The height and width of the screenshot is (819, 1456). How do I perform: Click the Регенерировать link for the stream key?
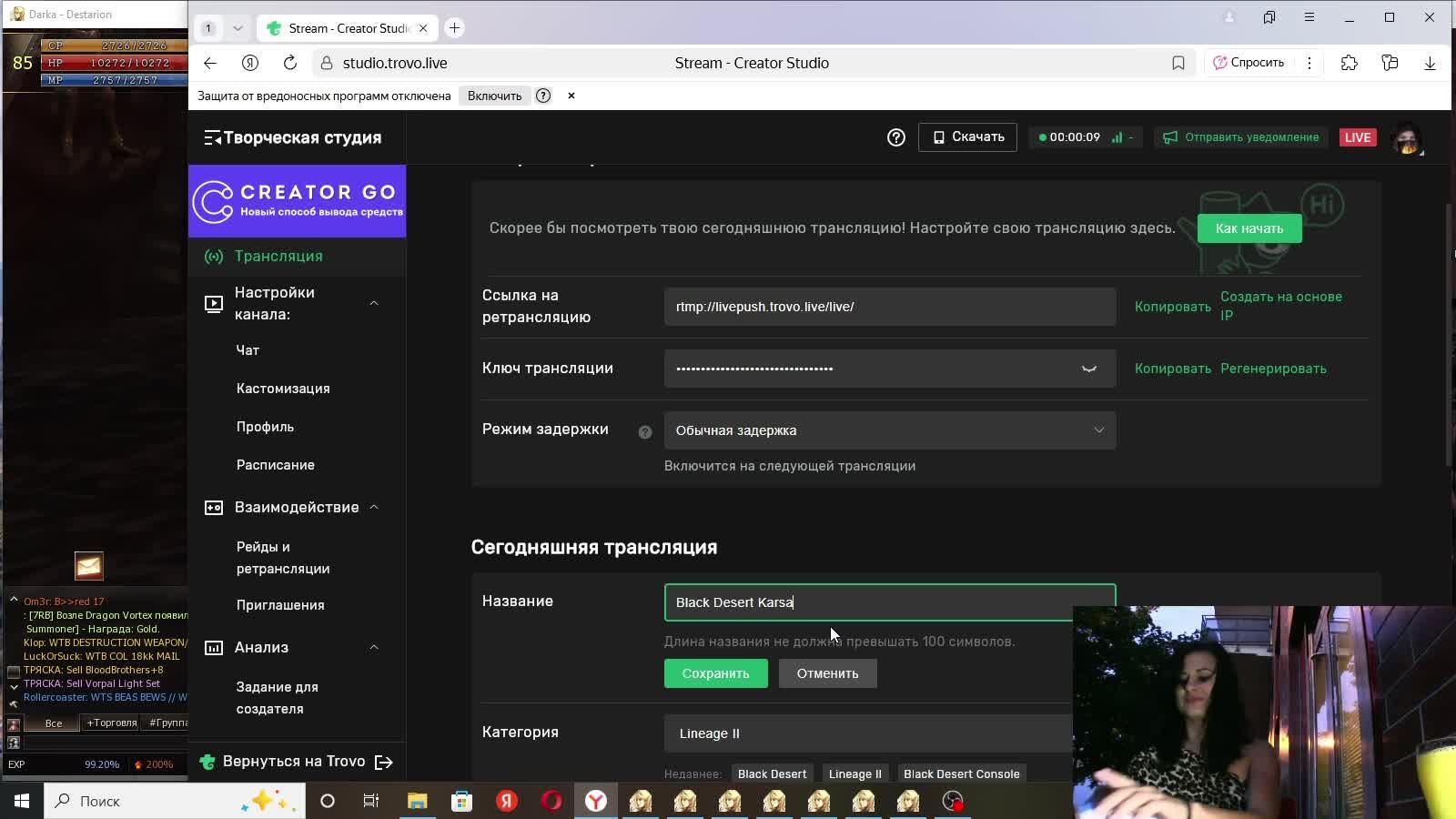[1273, 369]
